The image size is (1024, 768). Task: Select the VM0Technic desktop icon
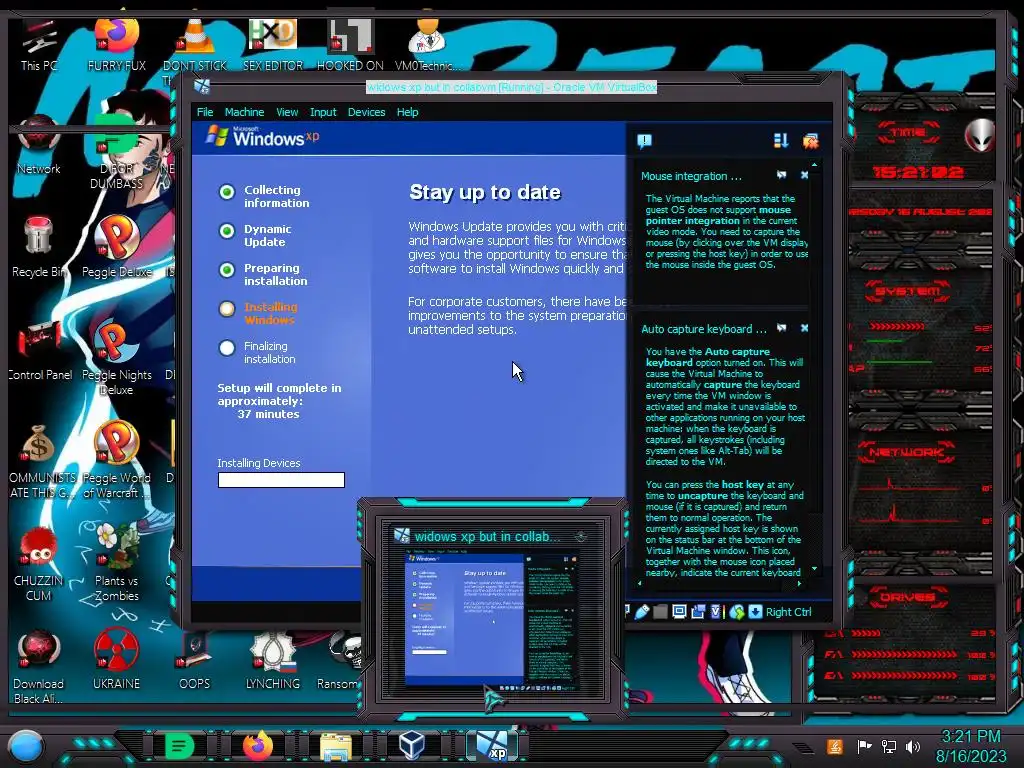click(x=427, y=44)
